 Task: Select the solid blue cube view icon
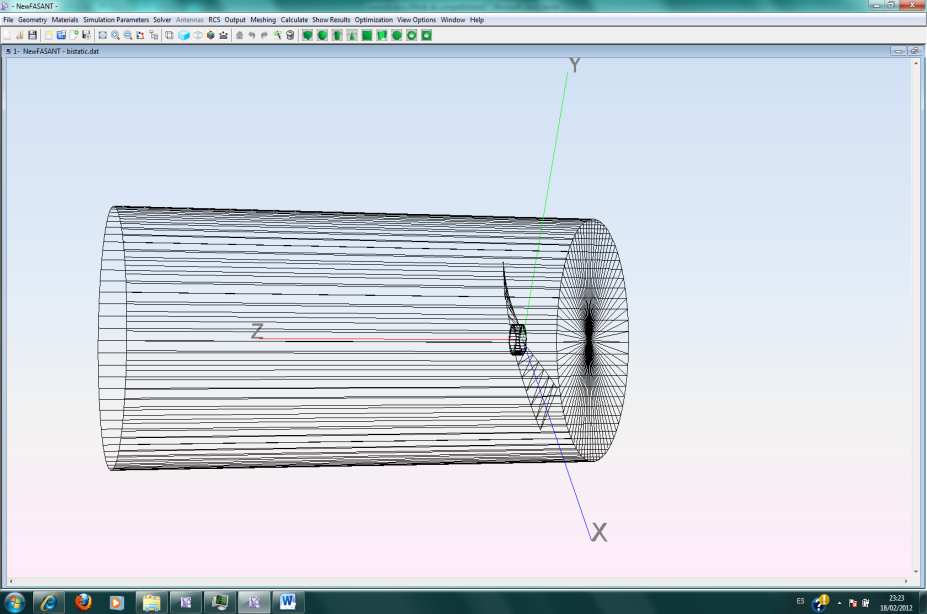coord(184,35)
